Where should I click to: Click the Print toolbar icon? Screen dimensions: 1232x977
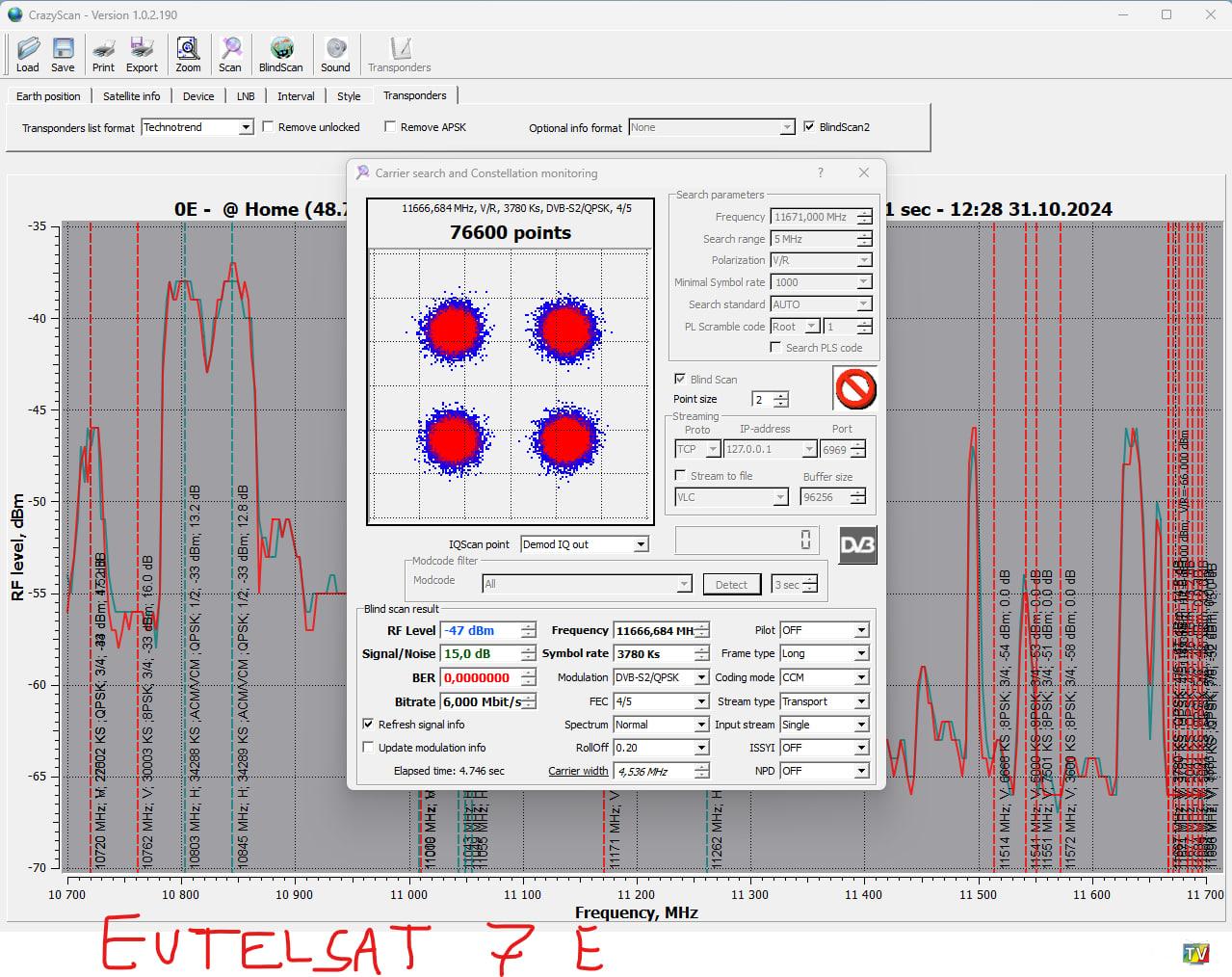point(103,54)
